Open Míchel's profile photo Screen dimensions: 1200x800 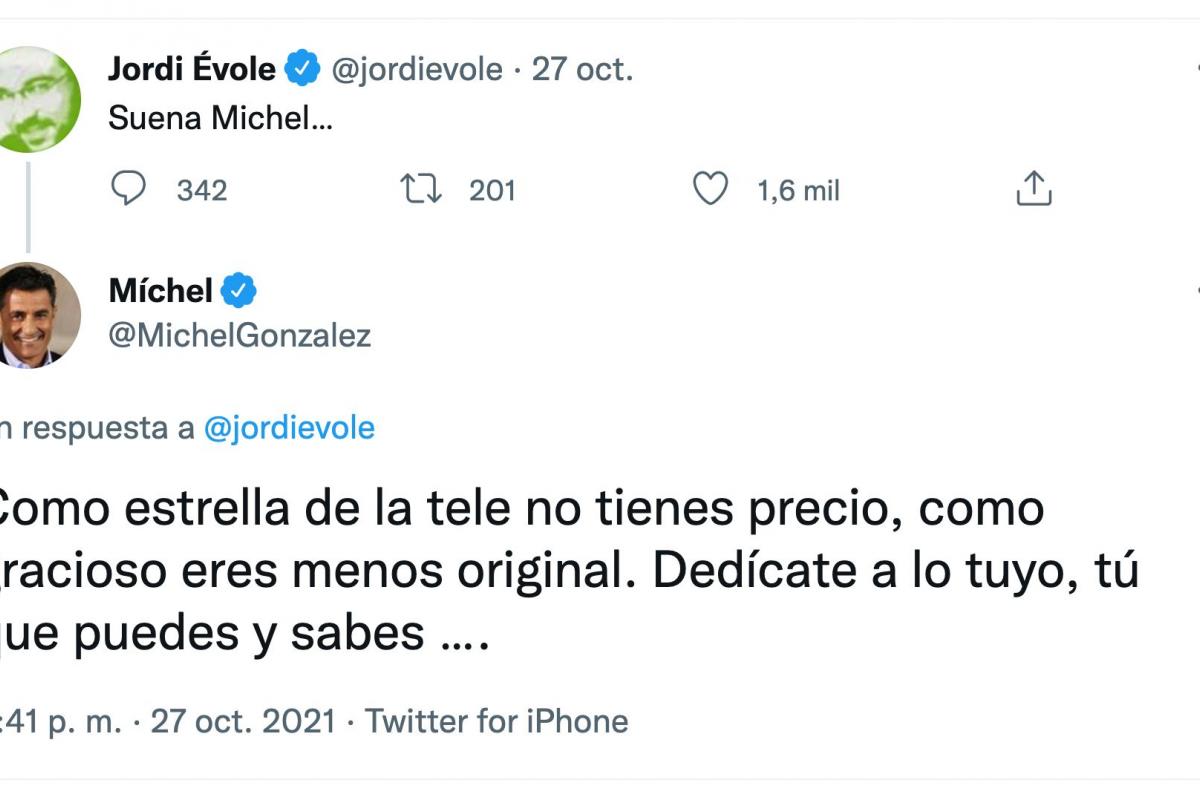pos(40,316)
